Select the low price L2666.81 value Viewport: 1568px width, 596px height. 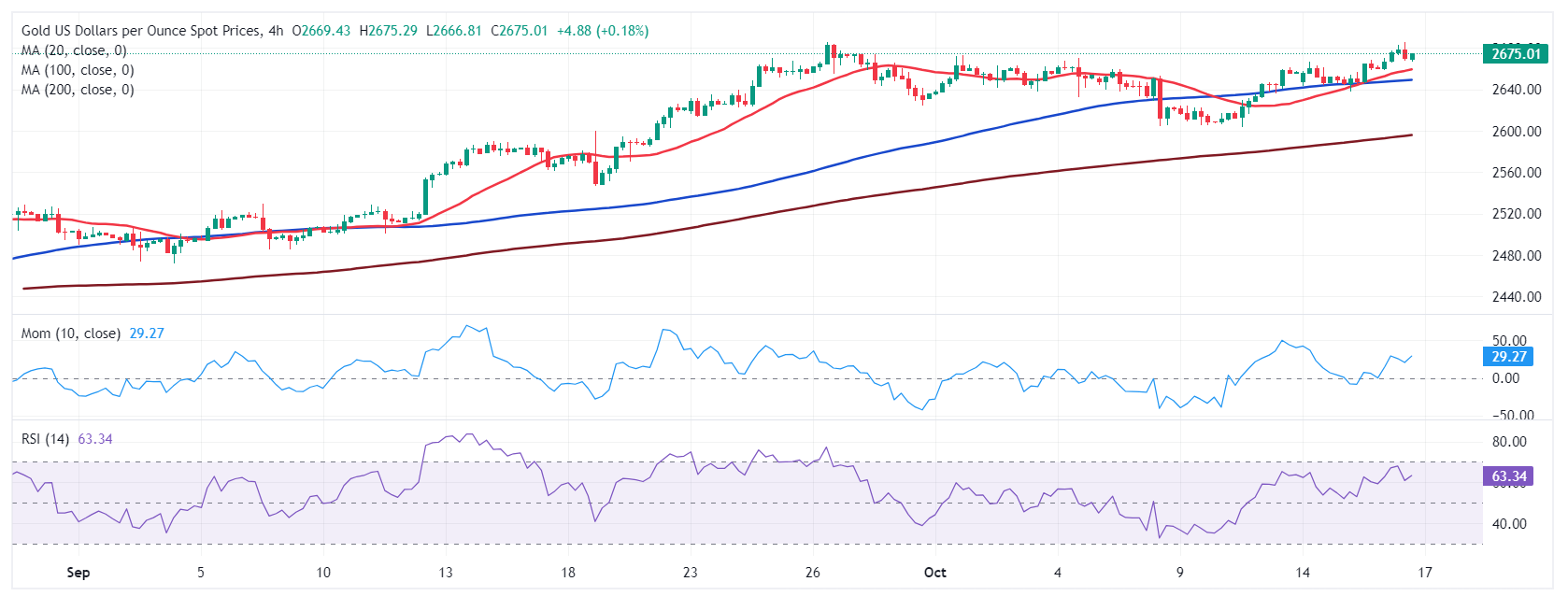click(454, 31)
